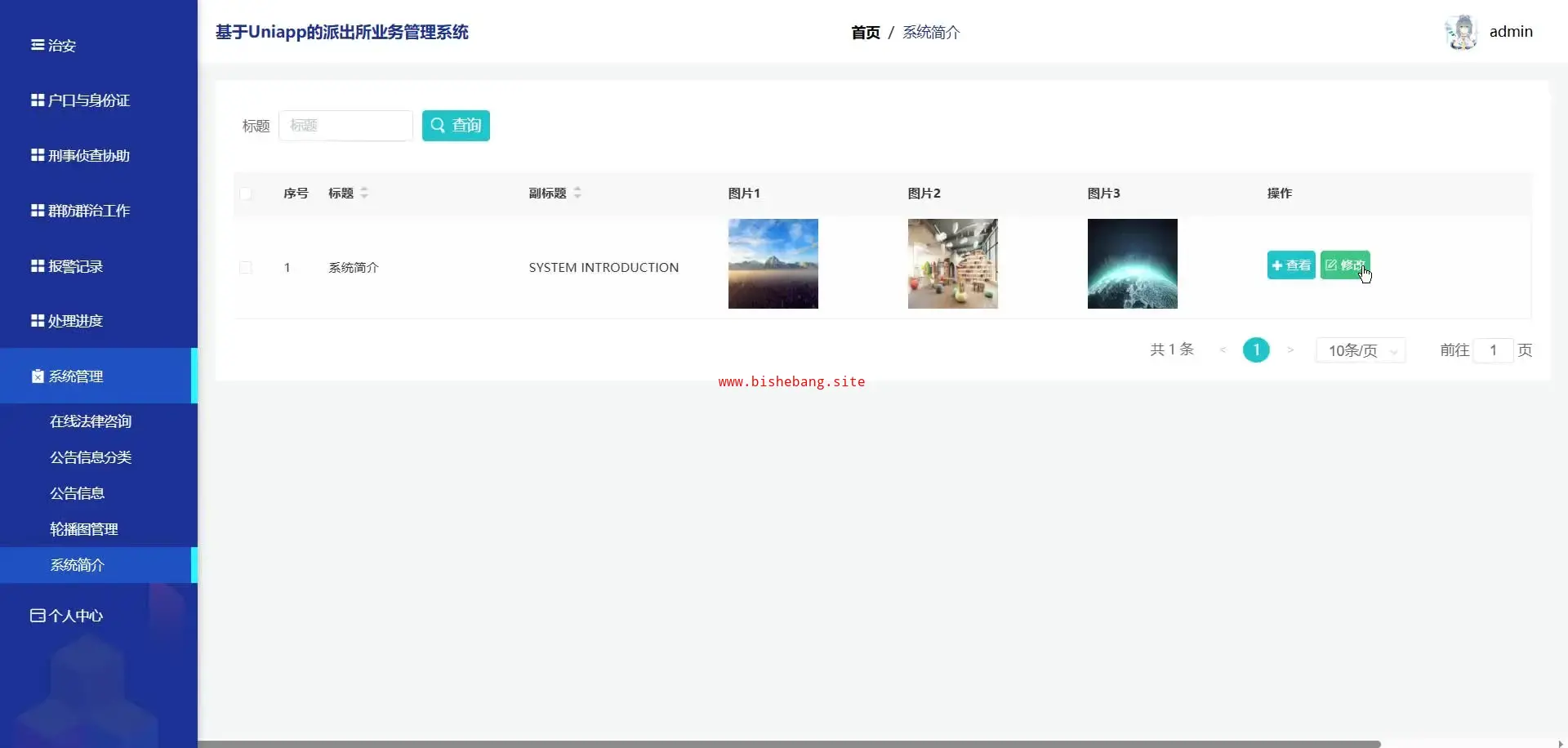This screenshot has width=1568, height=748.
Task: Click the 系统简介 title cell
Action: coord(354,268)
